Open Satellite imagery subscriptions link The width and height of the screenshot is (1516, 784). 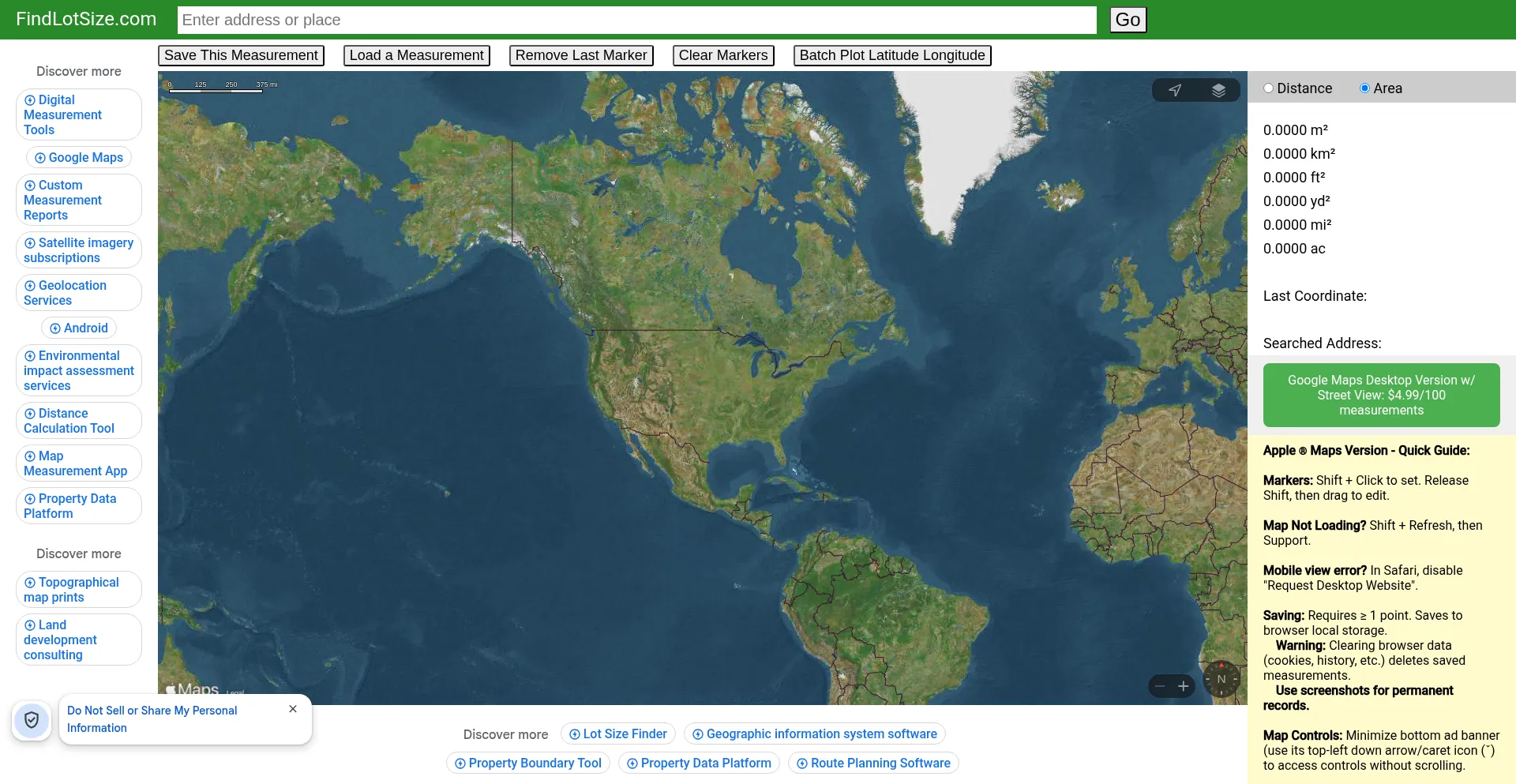tap(79, 250)
